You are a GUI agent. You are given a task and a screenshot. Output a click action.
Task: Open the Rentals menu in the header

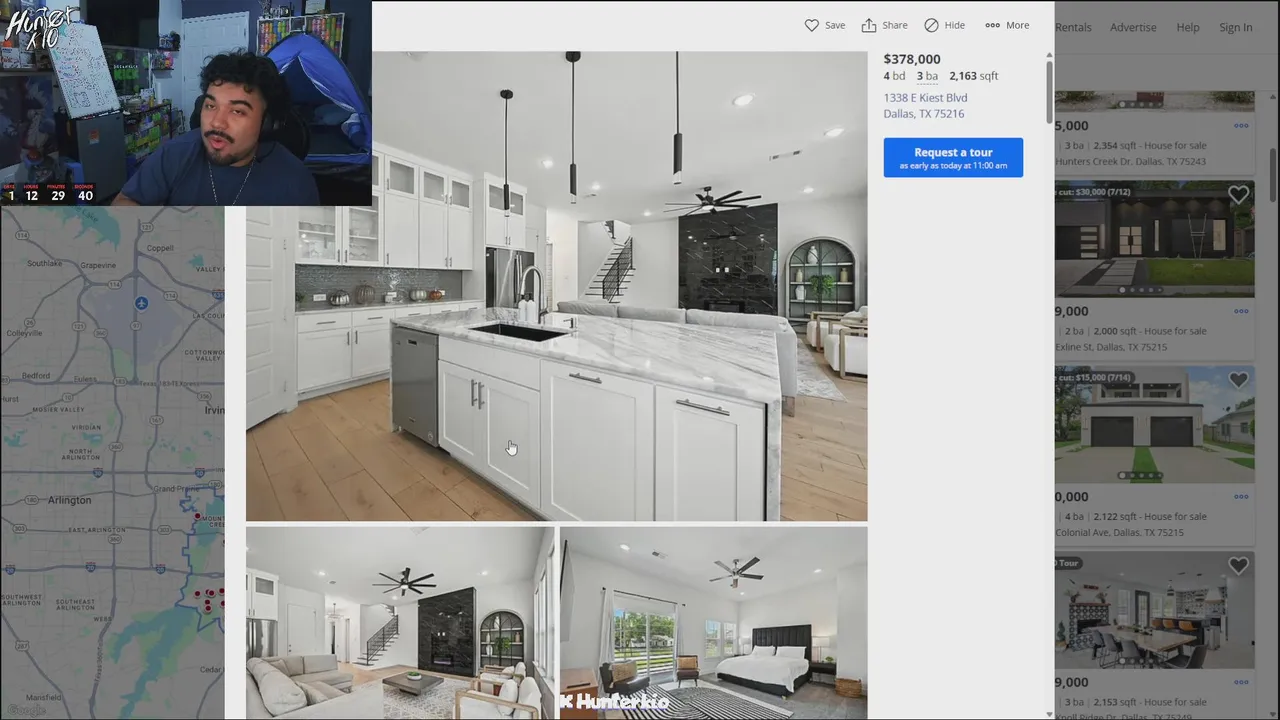[x=1073, y=27]
